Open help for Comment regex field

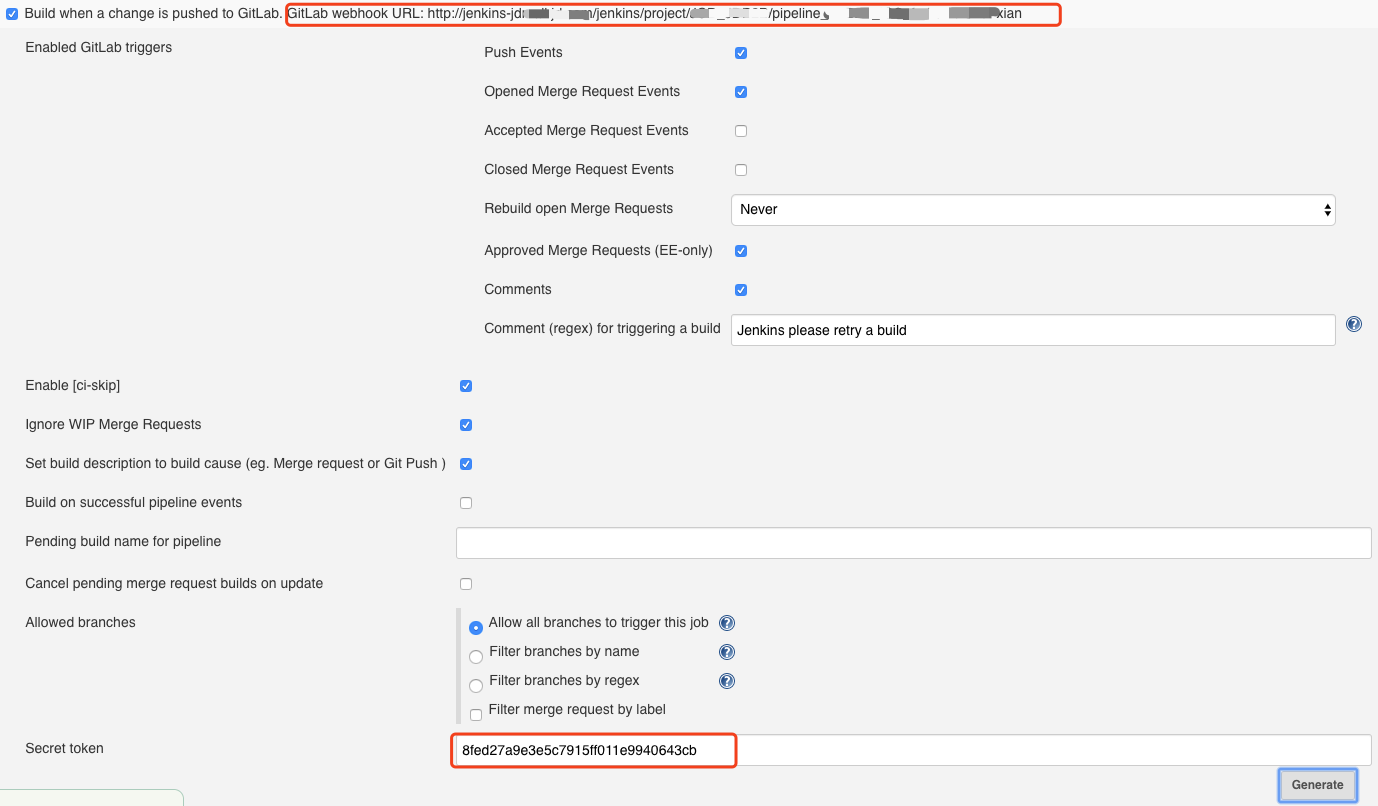(x=1353, y=324)
